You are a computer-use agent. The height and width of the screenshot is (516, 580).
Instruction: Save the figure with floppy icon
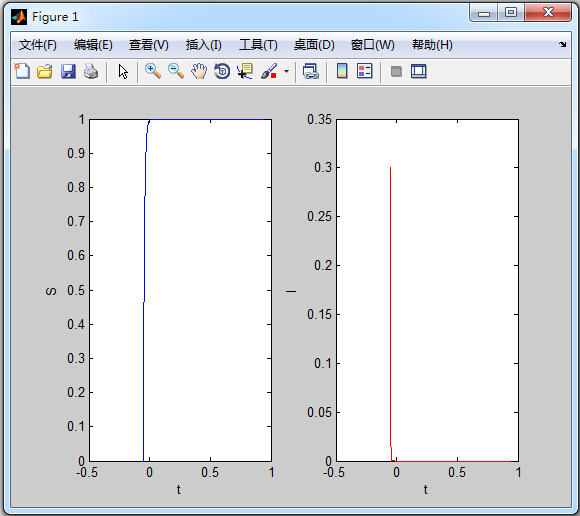(x=68, y=71)
